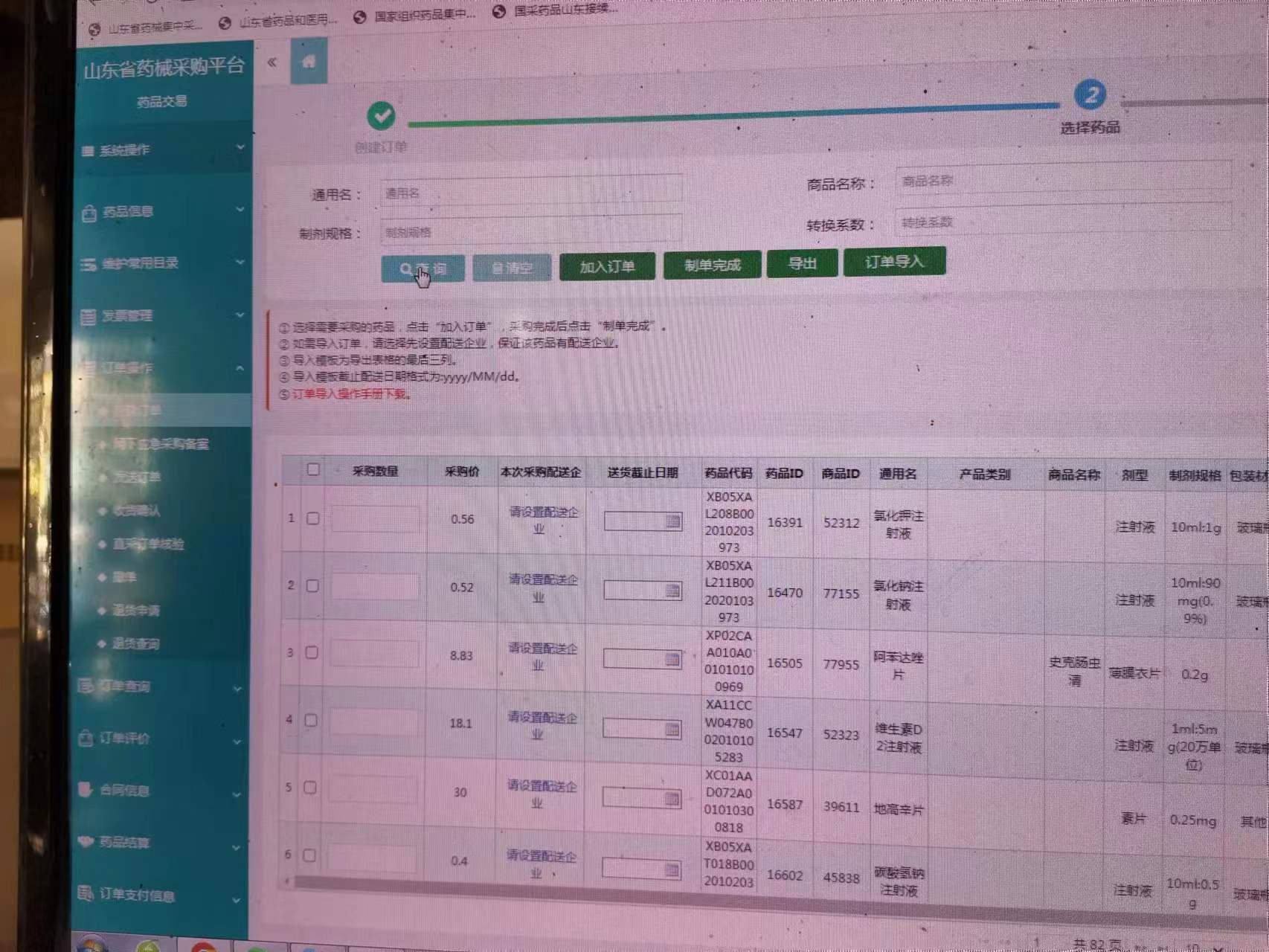Screen dimensions: 1269x952
Task: Expand 订单查询 menu via its chevron
Action: (x=237, y=689)
